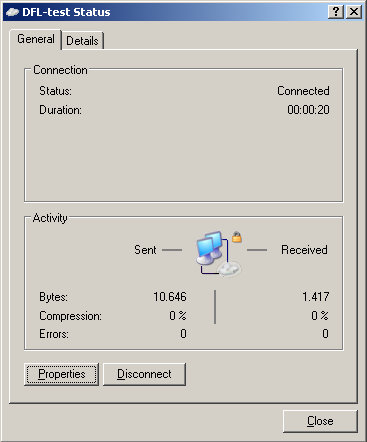Switch to the General tab

[x=36, y=39]
